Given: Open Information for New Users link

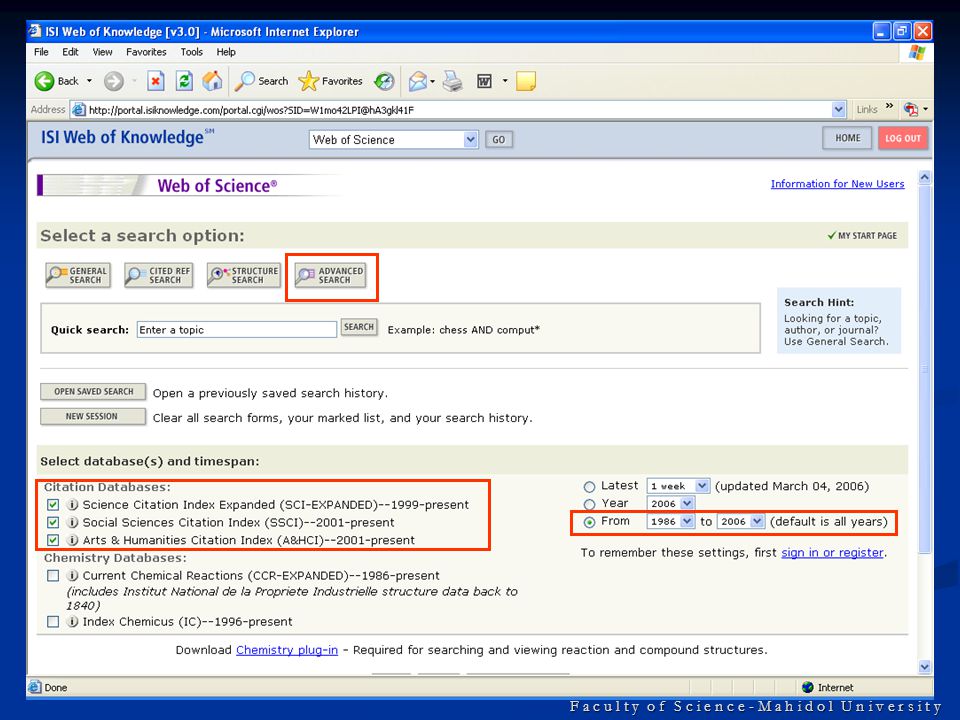Looking at the screenshot, I should tap(838, 184).
